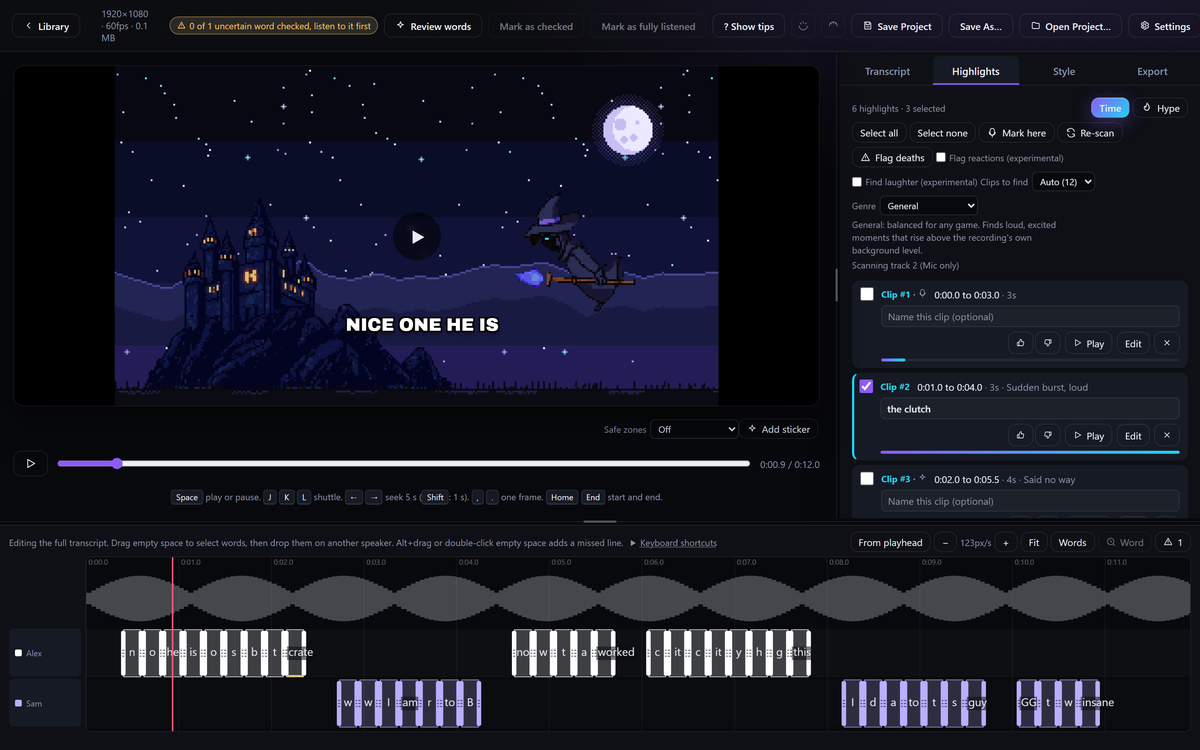
Task: Click Select all highlights
Action: tap(879, 133)
